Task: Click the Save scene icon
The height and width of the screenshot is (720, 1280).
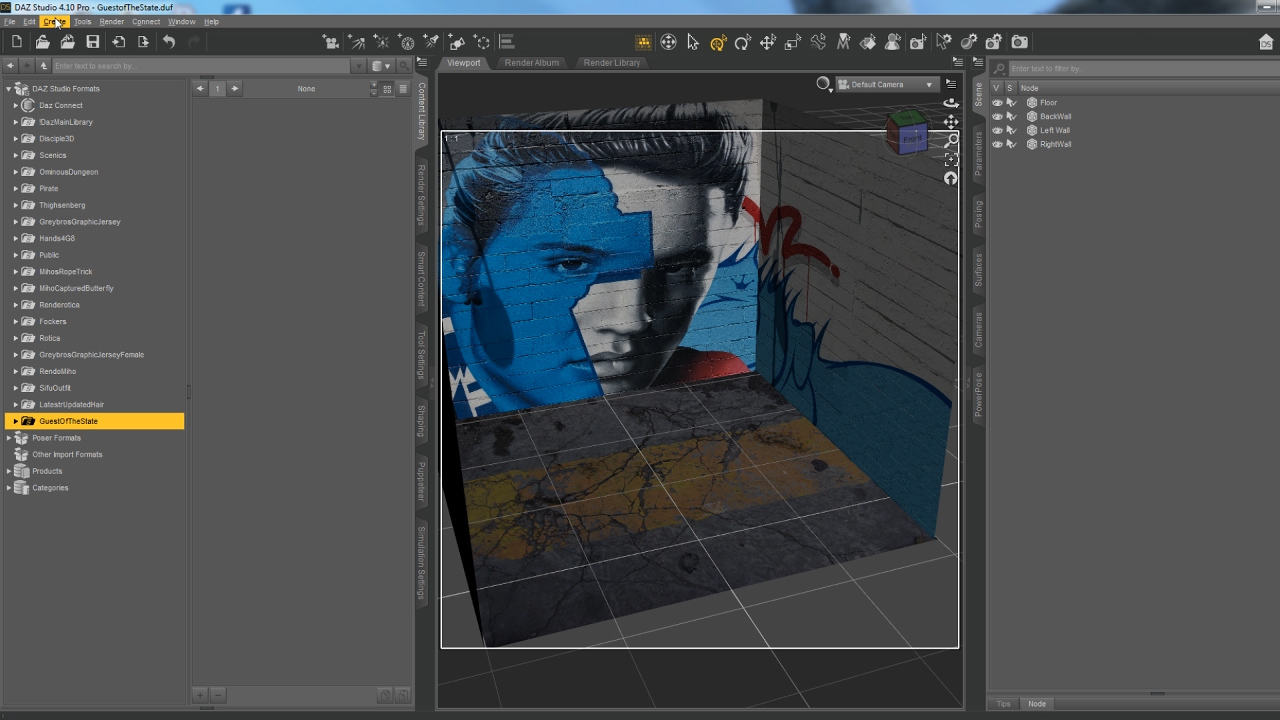Action: click(x=93, y=42)
